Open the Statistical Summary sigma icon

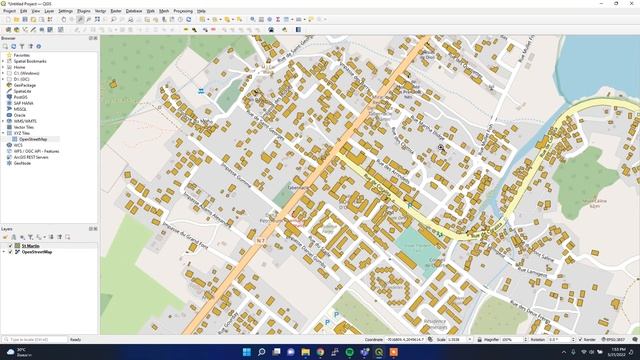click(278, 19)
